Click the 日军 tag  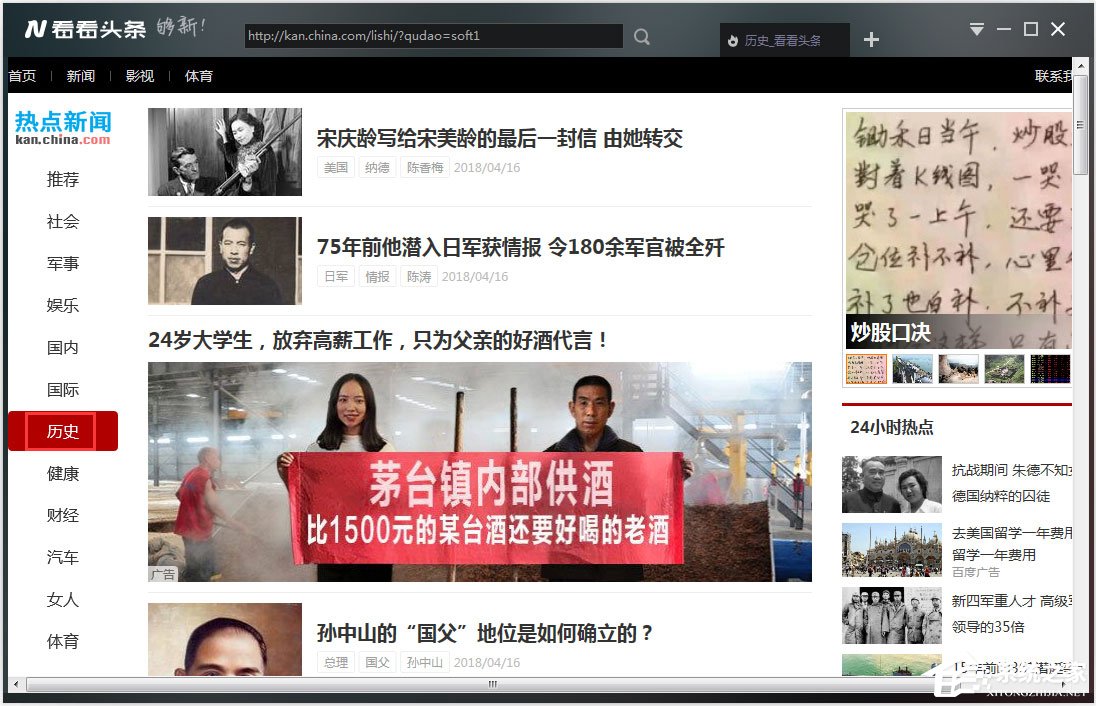click(335, 277)
